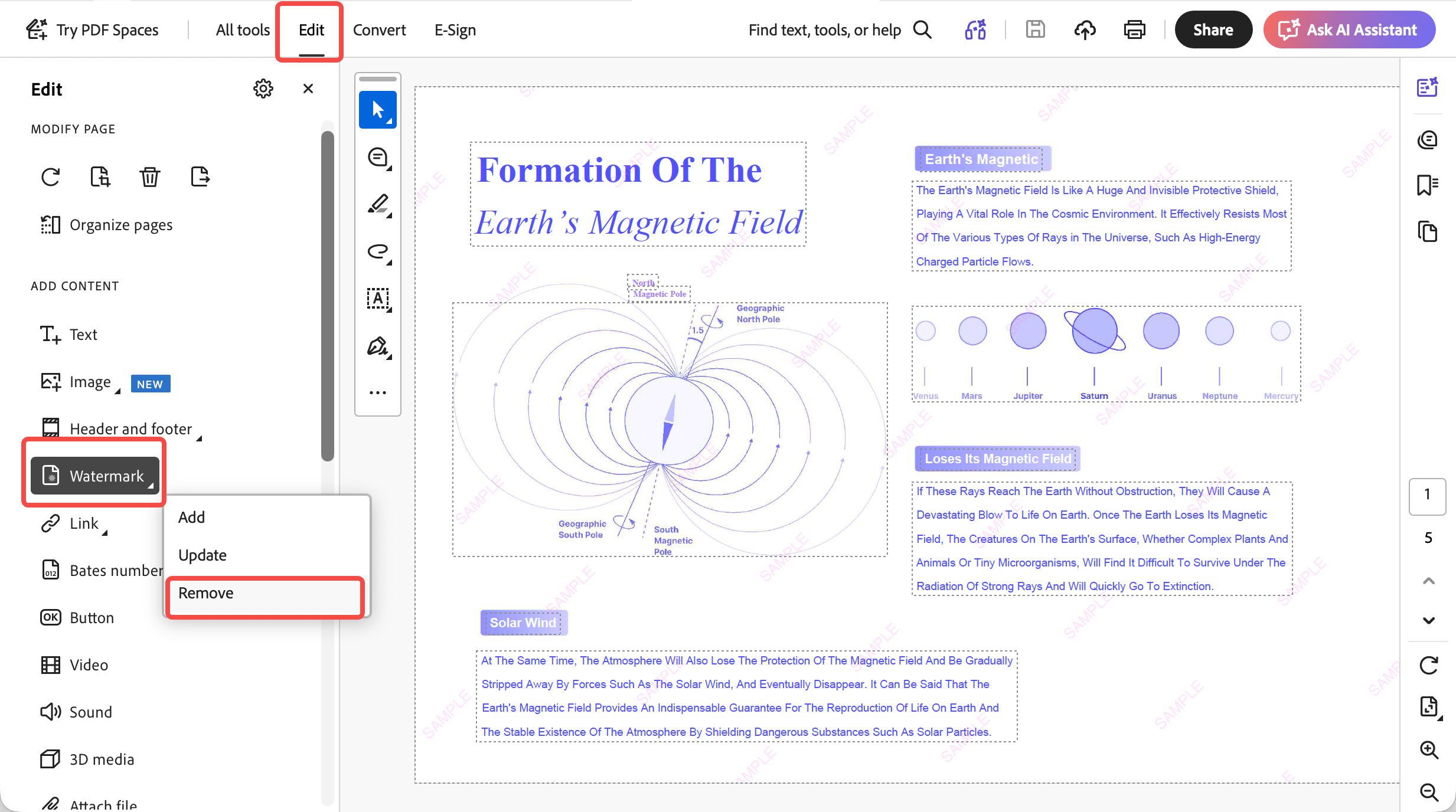1456x812 pixels.
Task: Click the quick toolbar drag handle
Action: click(x=378, y=79)
